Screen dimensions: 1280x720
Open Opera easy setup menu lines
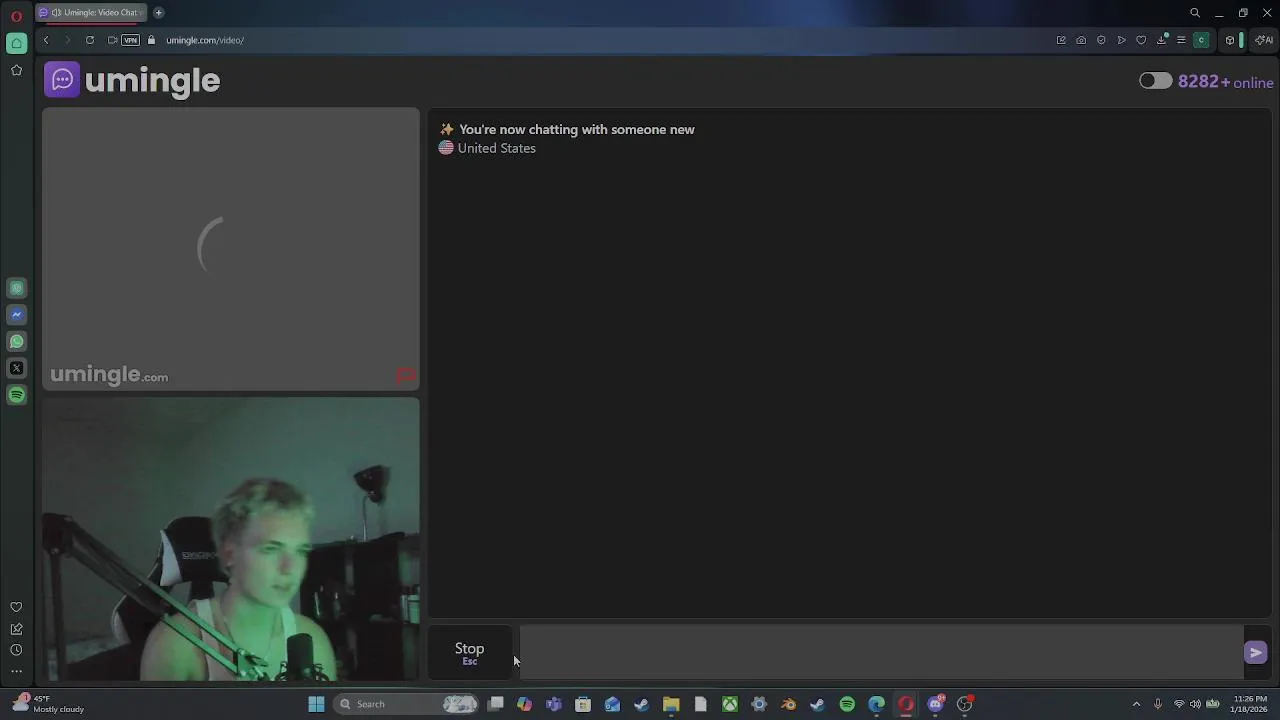coord(1181,40)
